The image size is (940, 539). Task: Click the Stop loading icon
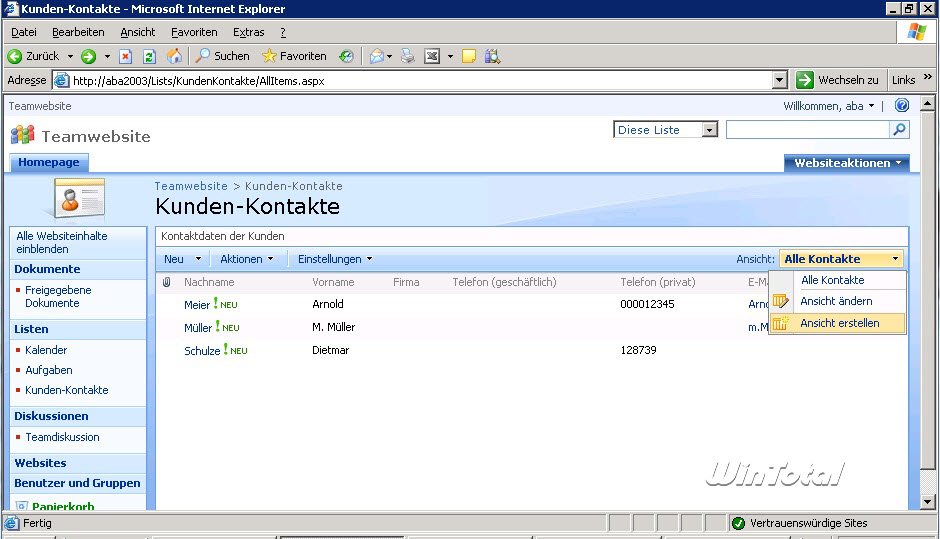126,57
